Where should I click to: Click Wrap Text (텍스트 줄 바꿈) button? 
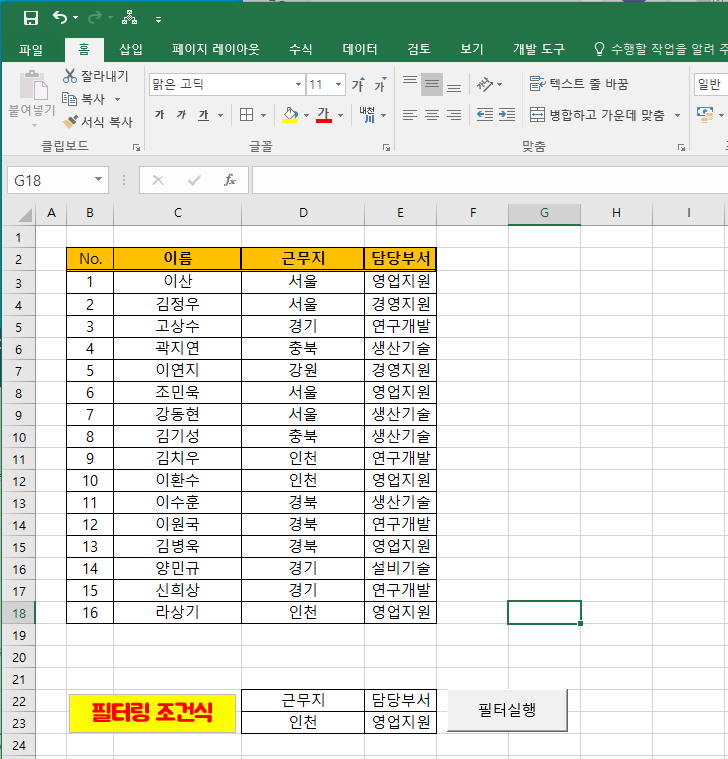coord(579,84)
